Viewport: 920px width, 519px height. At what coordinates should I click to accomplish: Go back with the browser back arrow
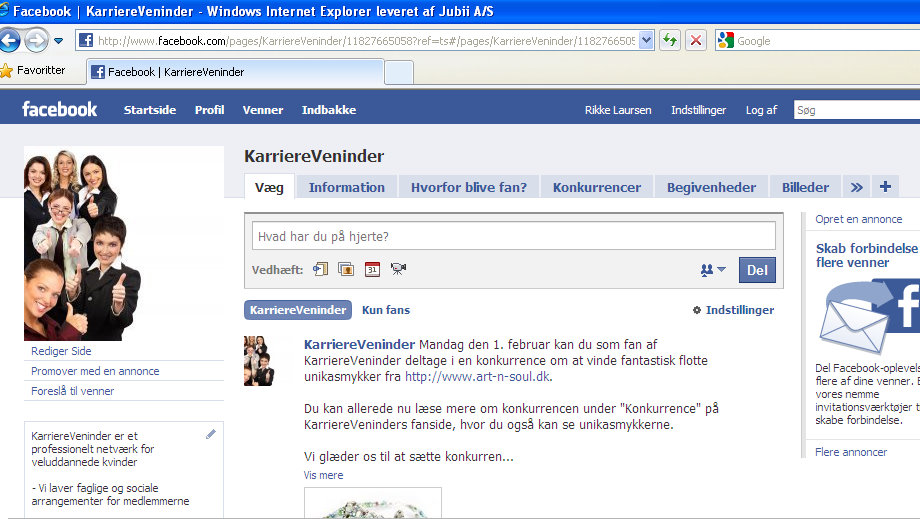click(x=10, y=40)
